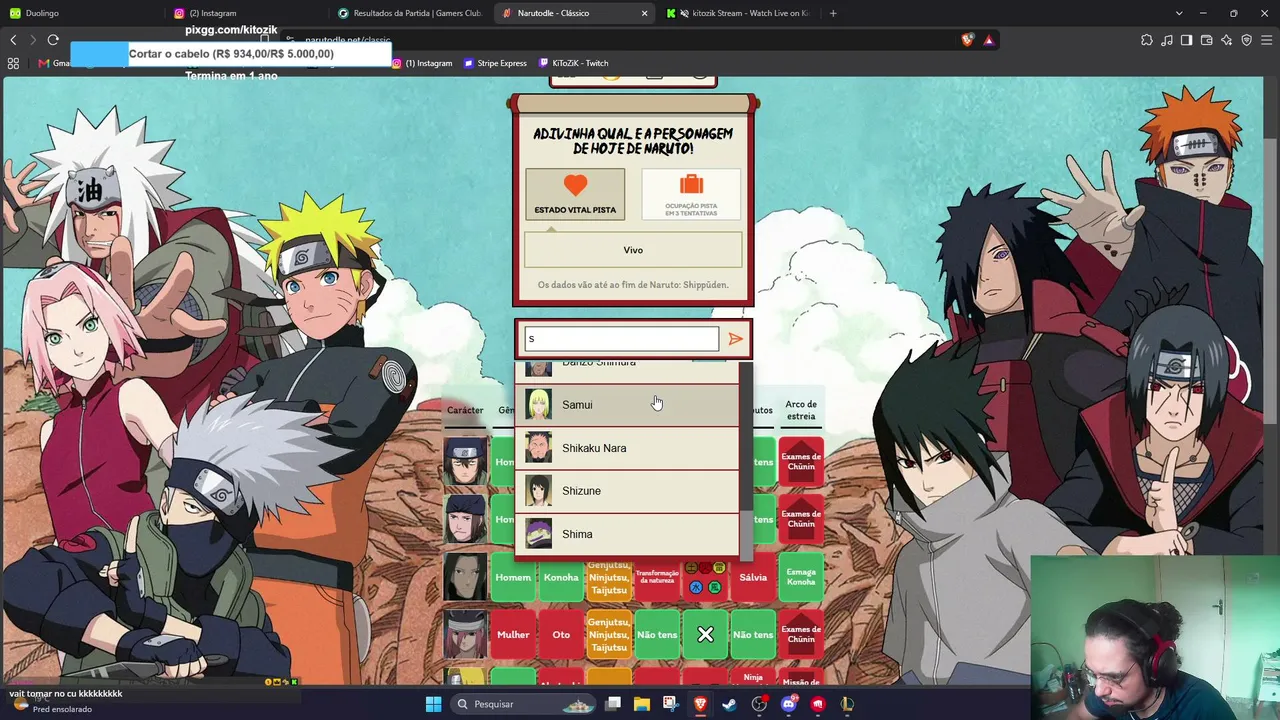Click the Transformação da natureza tile

point(657,577)
